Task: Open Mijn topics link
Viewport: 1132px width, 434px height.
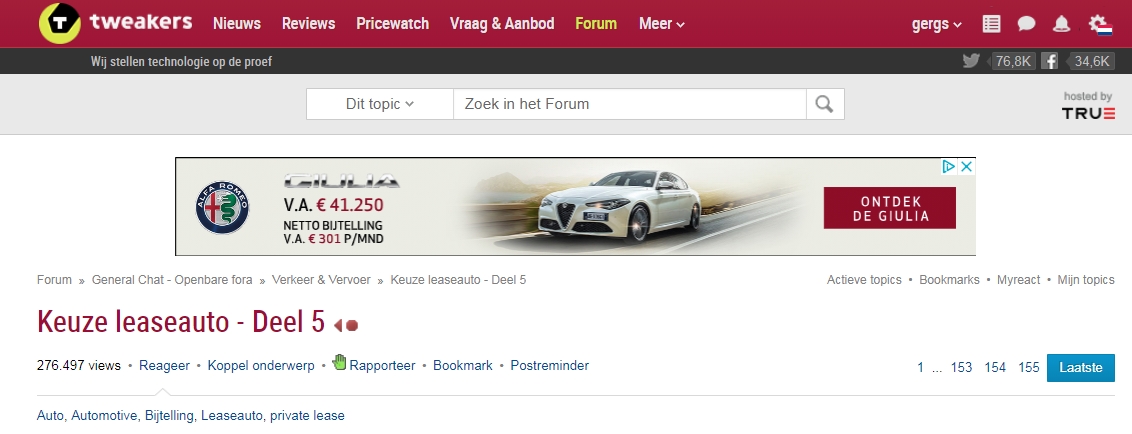Action: 1086,279
